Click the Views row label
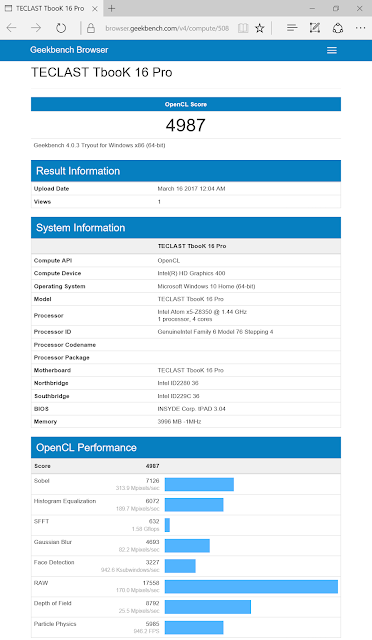Image resolution: width=372 pixels, height=640 pixels. (42, 202)
